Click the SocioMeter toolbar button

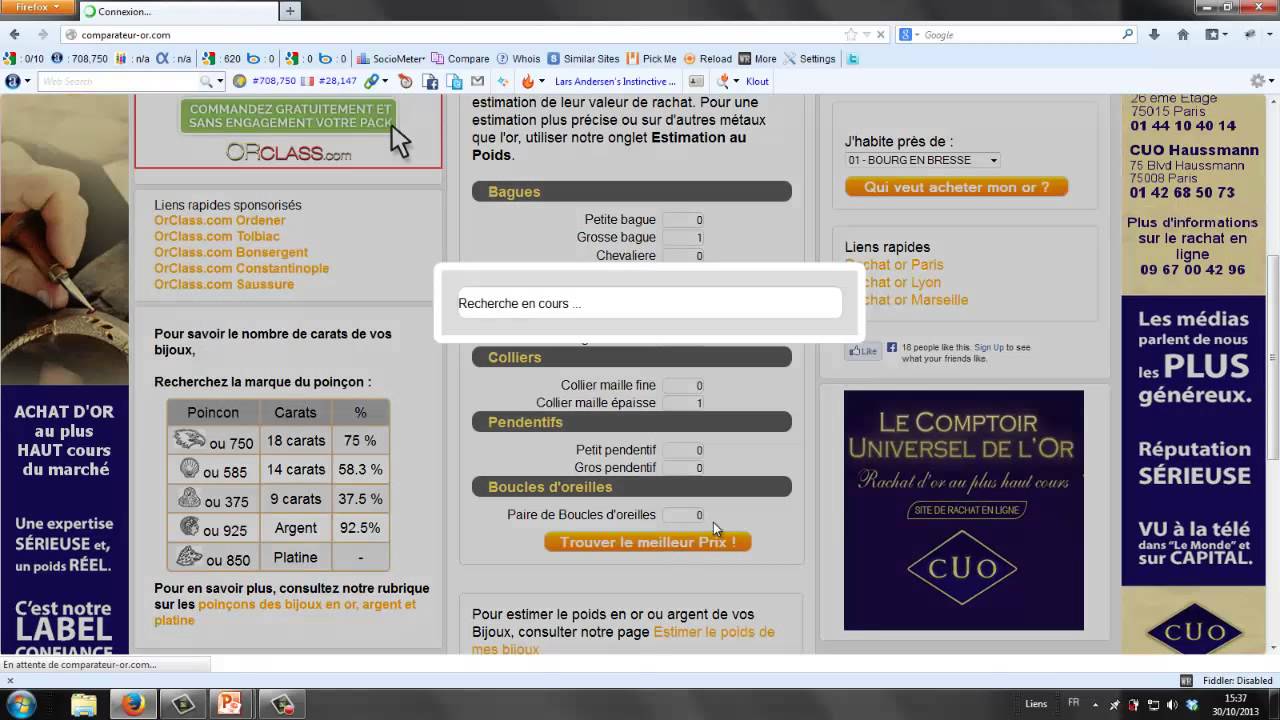click(x=391, y=59)
